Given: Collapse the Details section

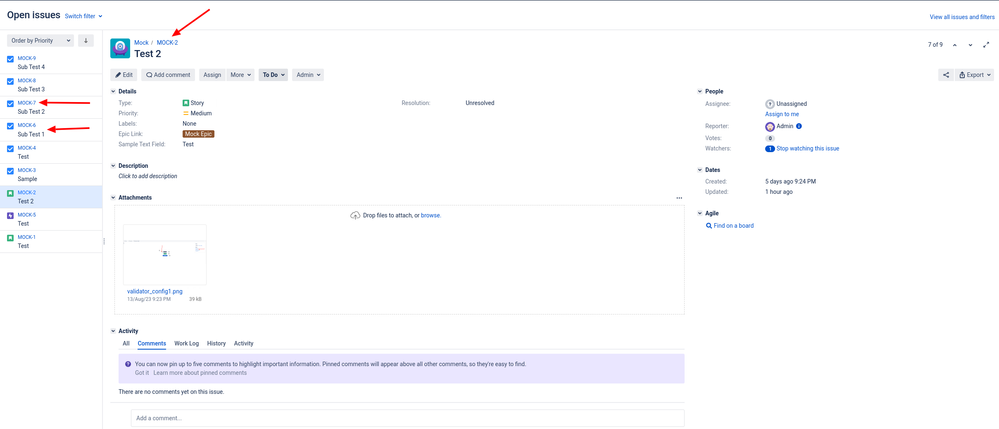Looking at the screenshot, I should point(113,92).
